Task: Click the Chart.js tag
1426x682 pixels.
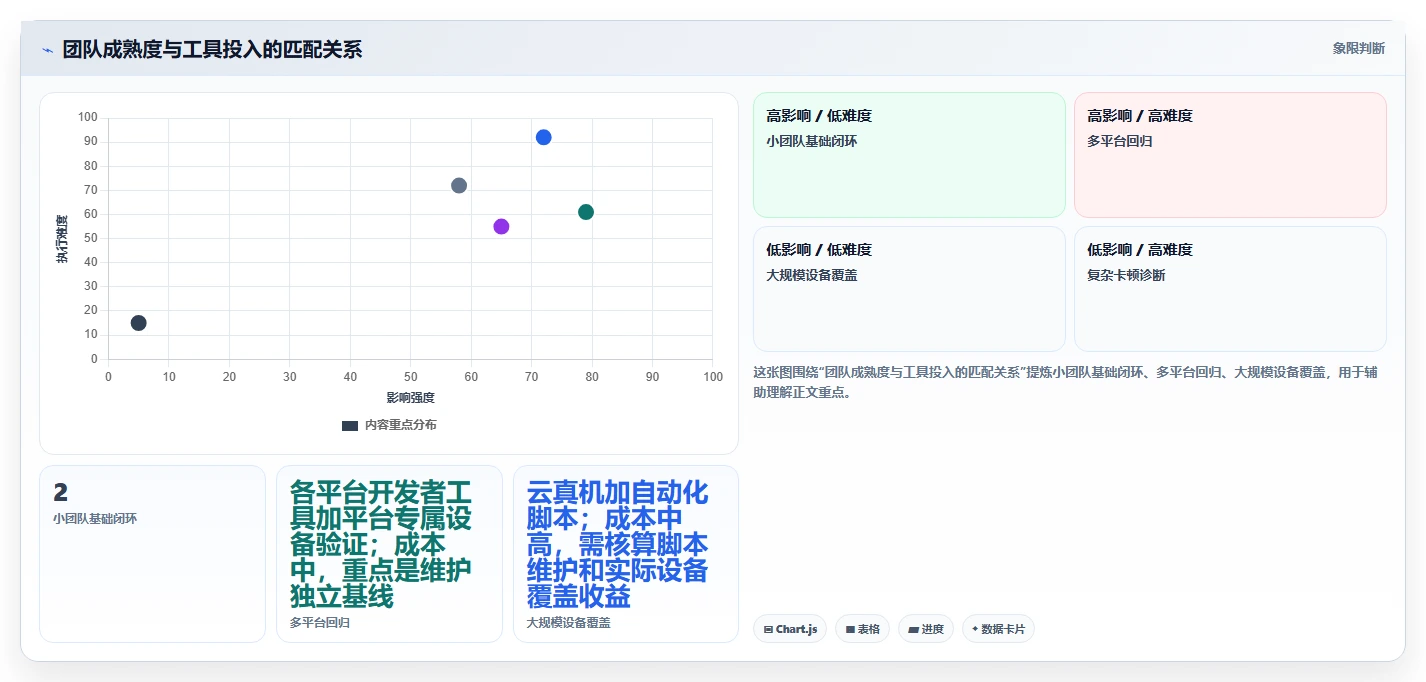Action: tap(790, 629)
